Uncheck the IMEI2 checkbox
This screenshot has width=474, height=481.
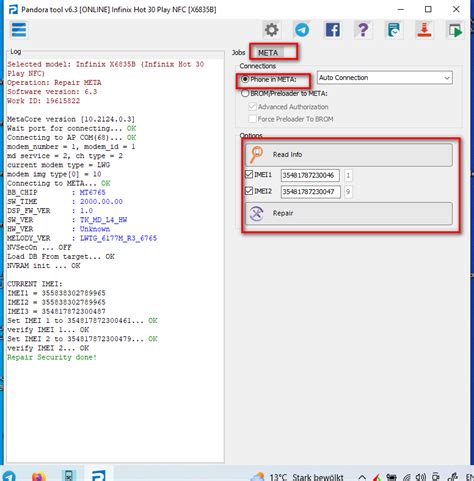click(x=249, y=191)
